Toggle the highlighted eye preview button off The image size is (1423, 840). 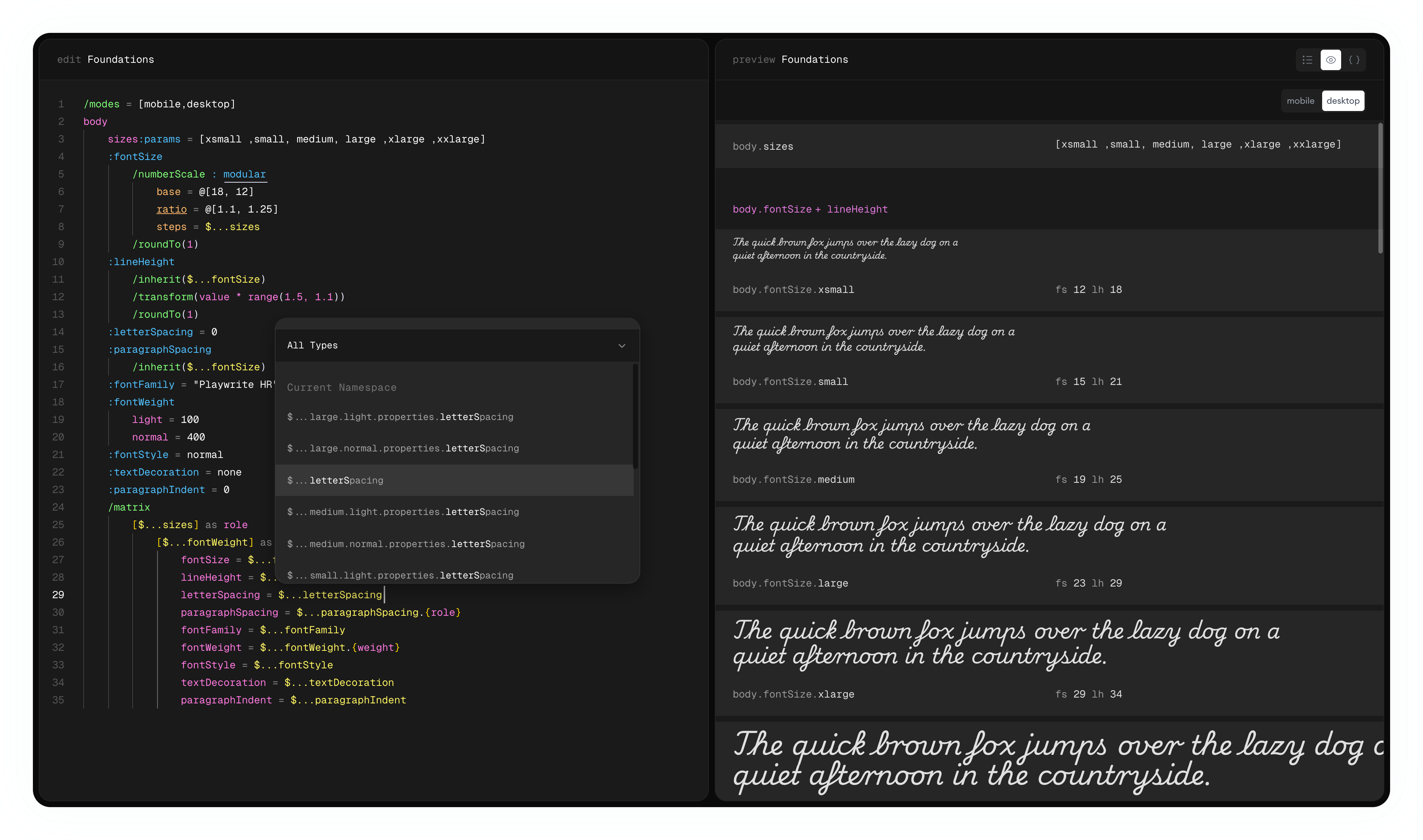[1331, 60]
